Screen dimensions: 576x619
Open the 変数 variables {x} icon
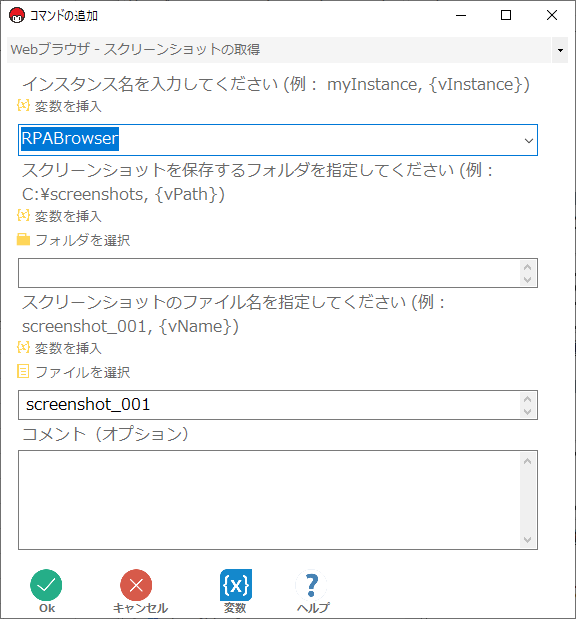point(236,585)
